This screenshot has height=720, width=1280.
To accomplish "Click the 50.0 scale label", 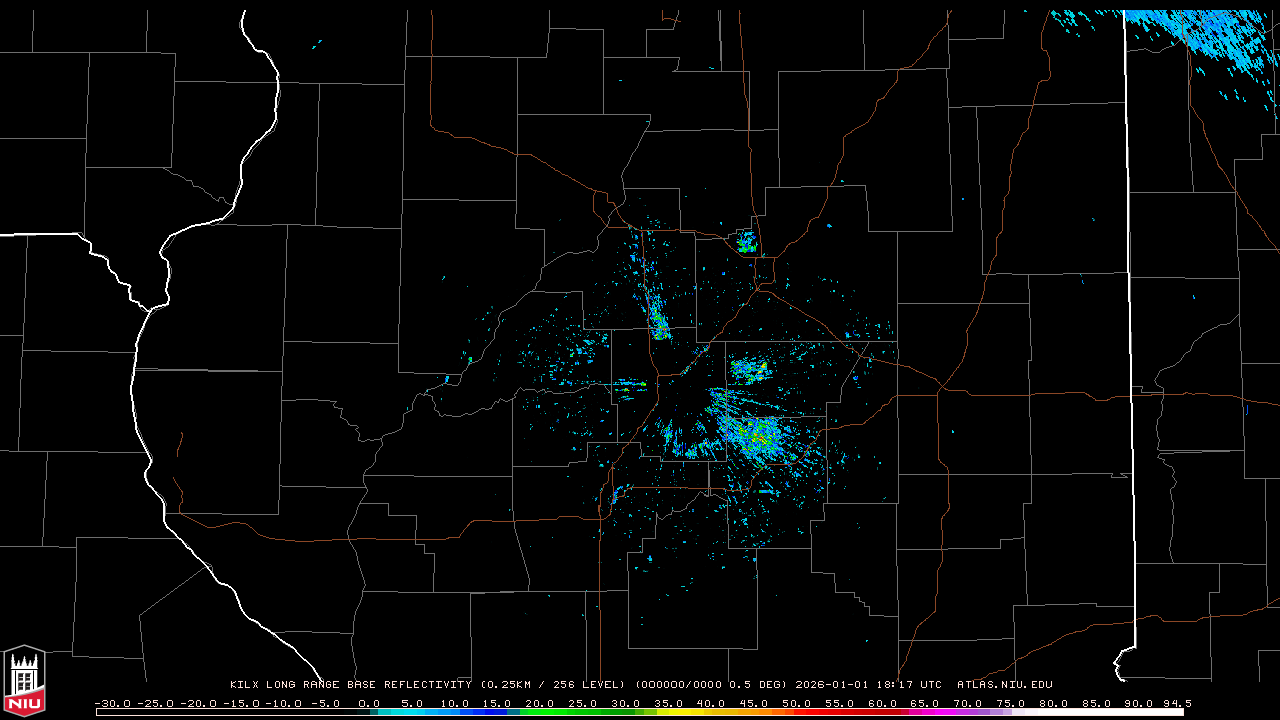I will [796, 703].
